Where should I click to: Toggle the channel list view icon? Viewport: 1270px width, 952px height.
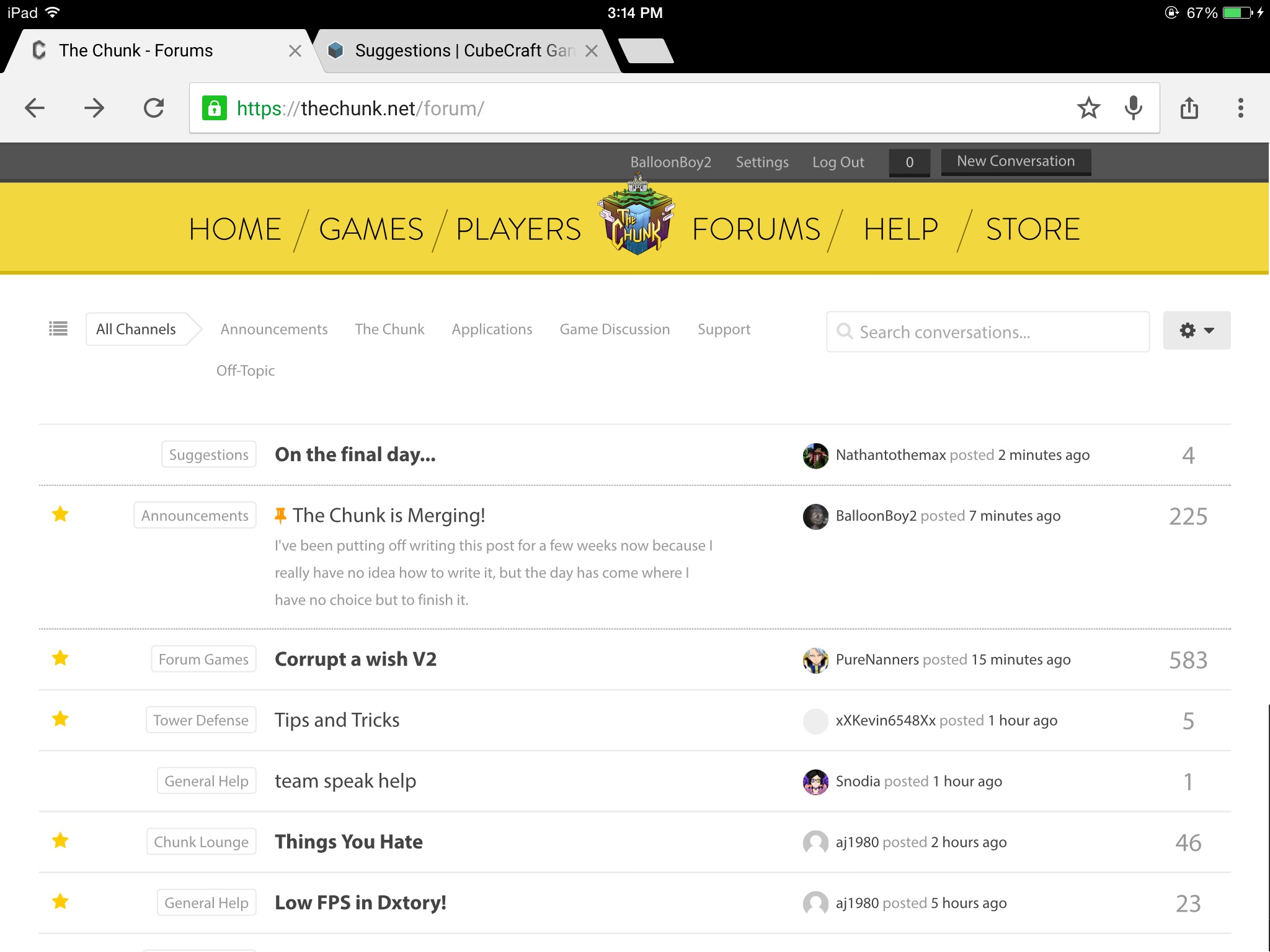tap(58, 328)
